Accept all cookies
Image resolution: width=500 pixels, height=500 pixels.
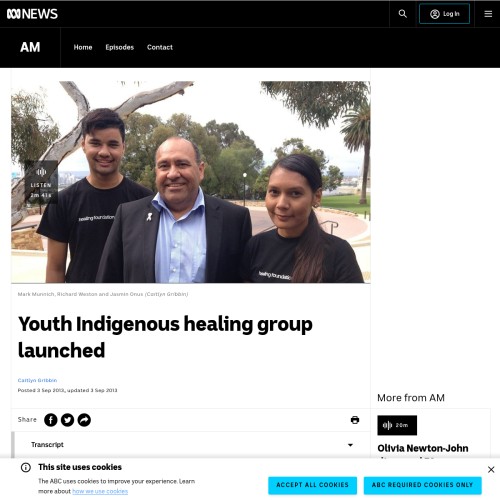(x=312, y=485)
